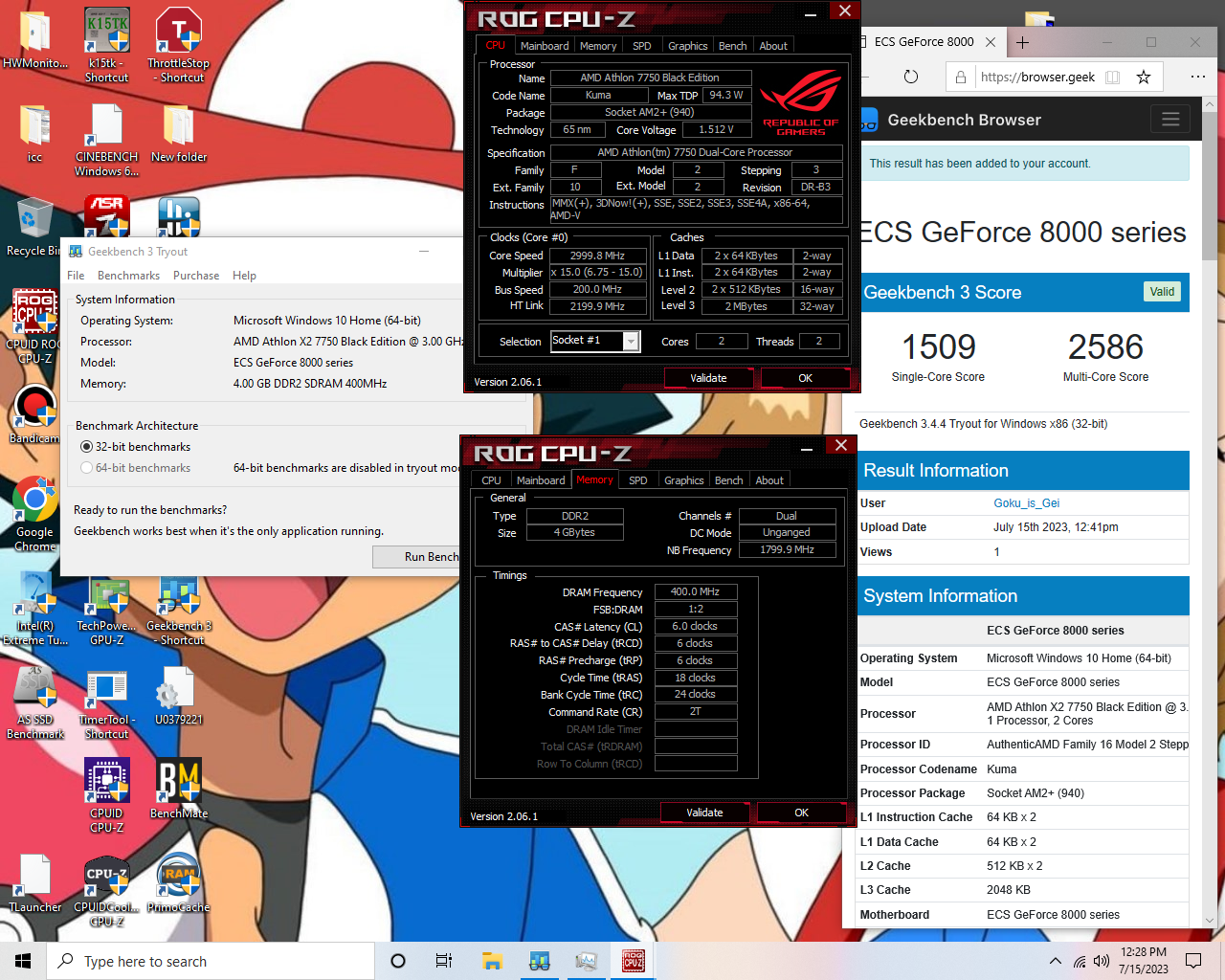
Task: Open the HWMonitor desktop icon
Action: point(35,39)
